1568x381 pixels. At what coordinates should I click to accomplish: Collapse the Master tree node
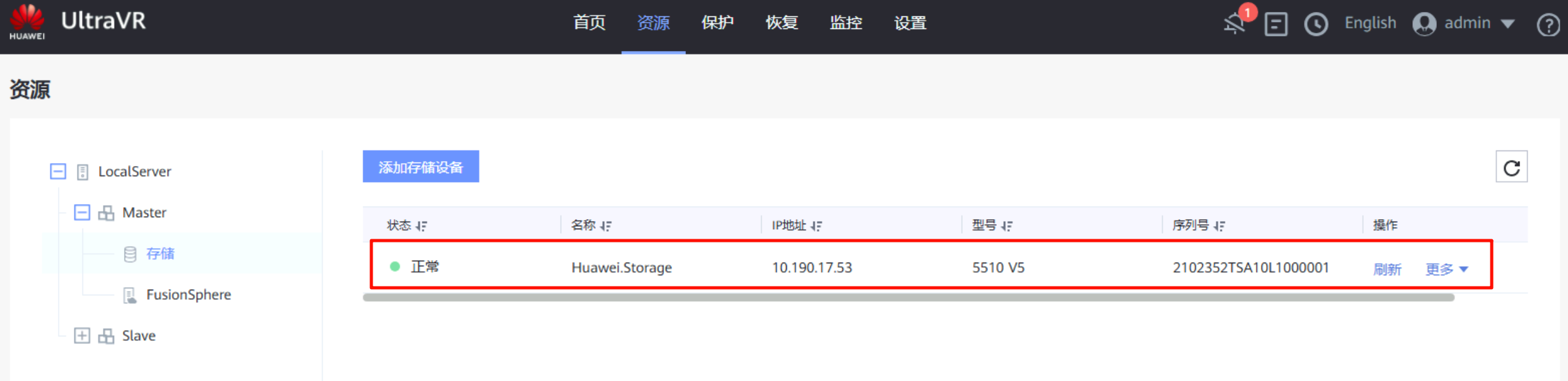point(82,212)
